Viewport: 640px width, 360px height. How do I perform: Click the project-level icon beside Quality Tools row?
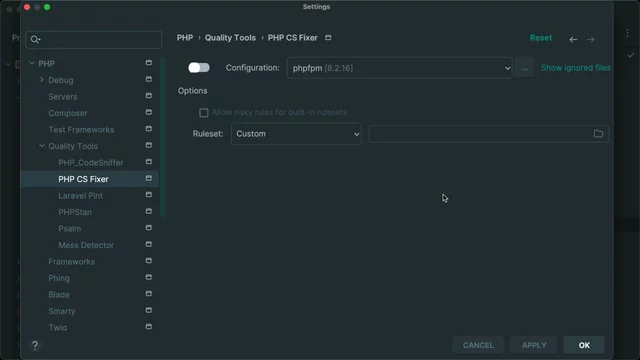pyautogui.click(x=149, y=145)
